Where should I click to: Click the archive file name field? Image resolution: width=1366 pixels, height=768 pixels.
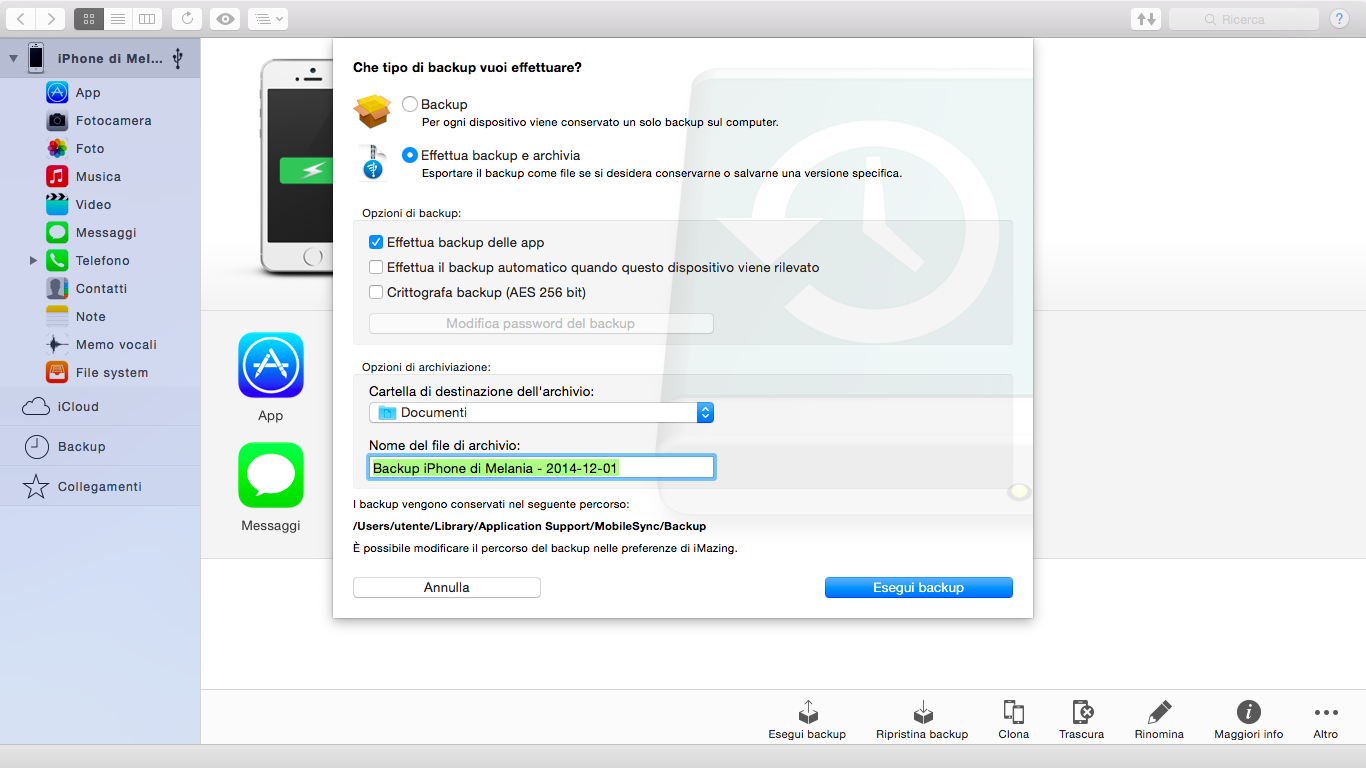541,467
